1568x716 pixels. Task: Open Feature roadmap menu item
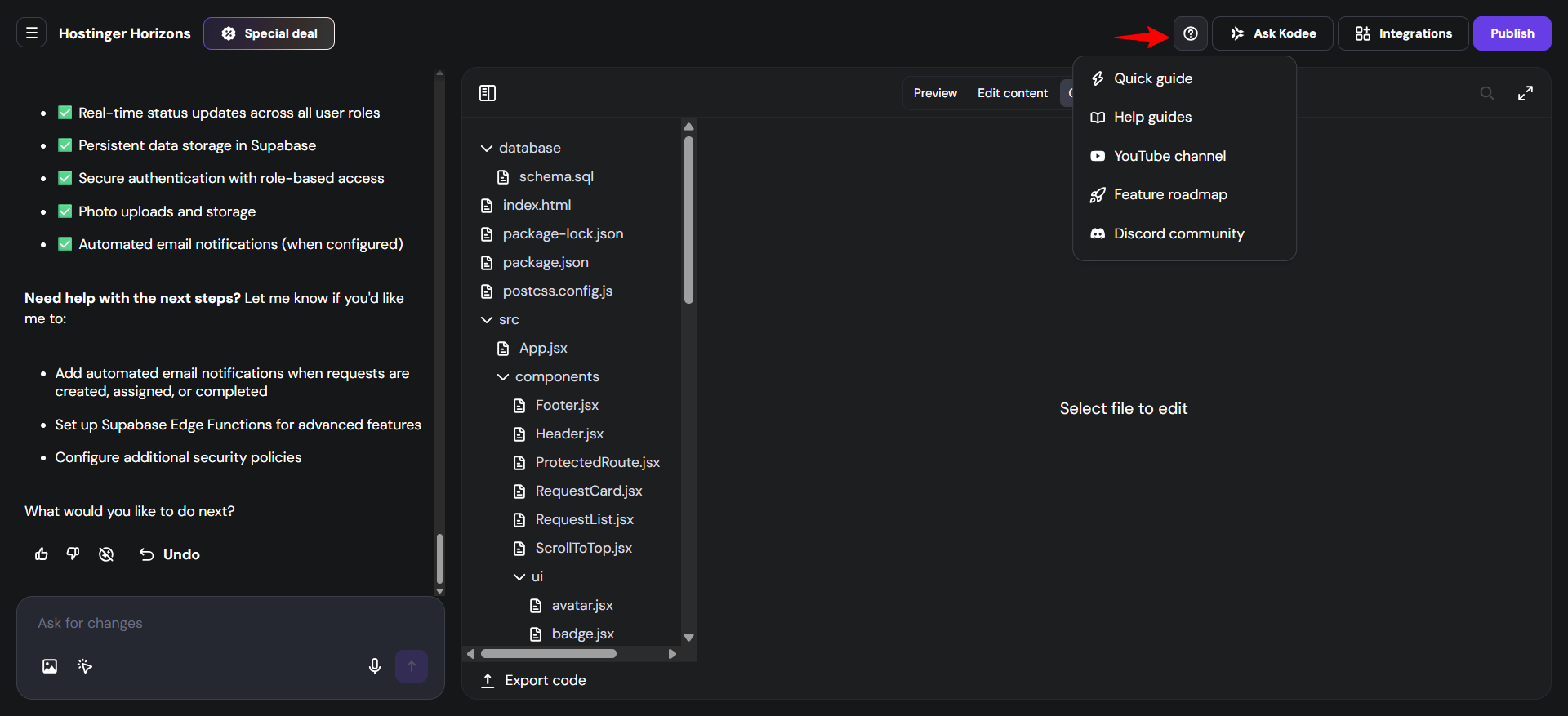coord(1184,195)
